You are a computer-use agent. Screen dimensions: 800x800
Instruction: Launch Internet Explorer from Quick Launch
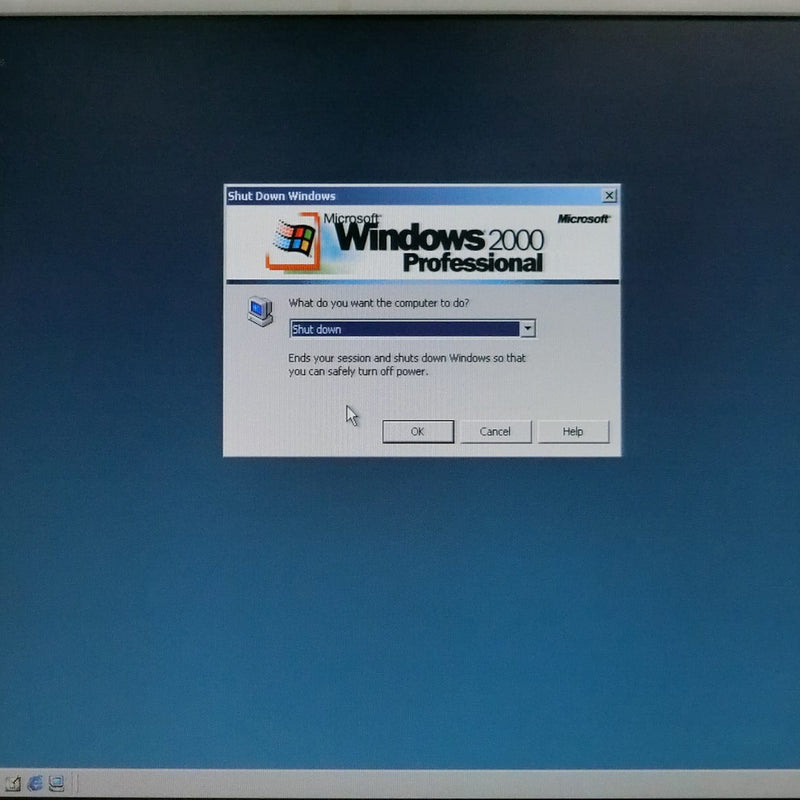click(36, 782)
